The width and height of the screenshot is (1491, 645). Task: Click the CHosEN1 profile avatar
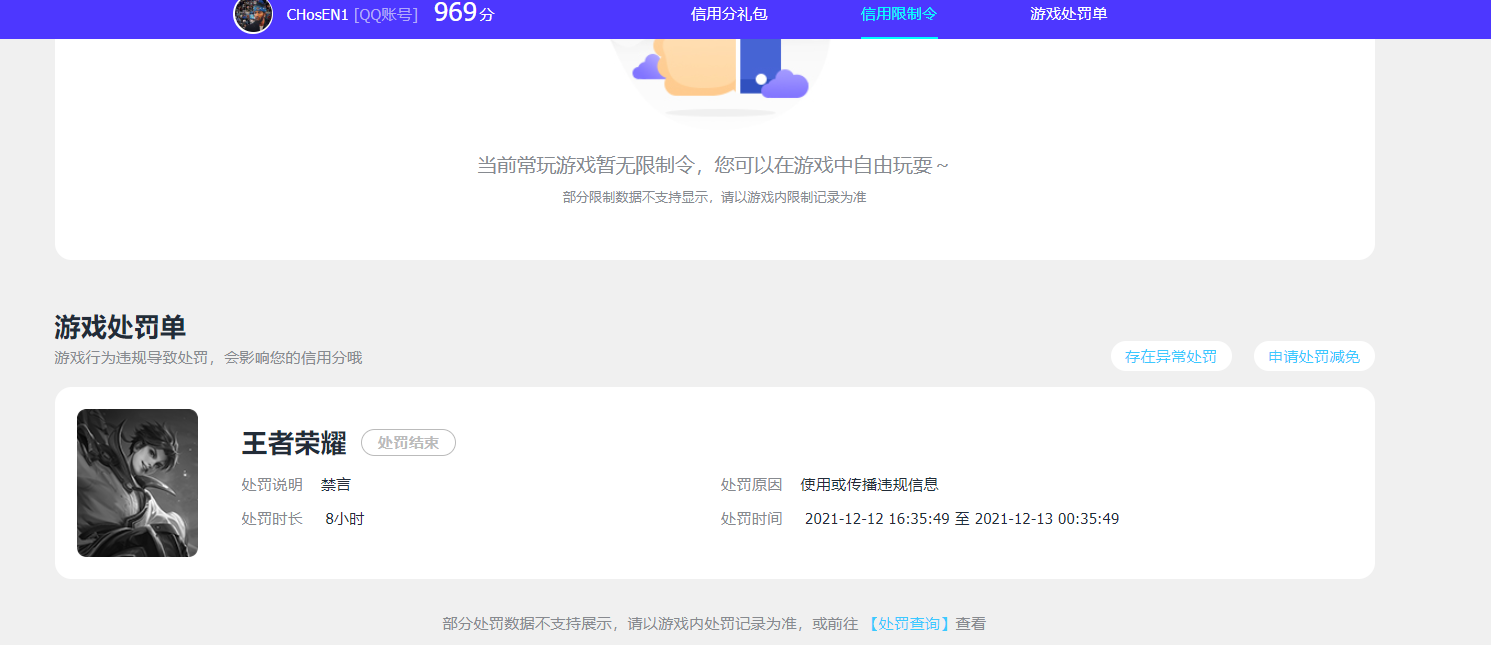(253, 17)
